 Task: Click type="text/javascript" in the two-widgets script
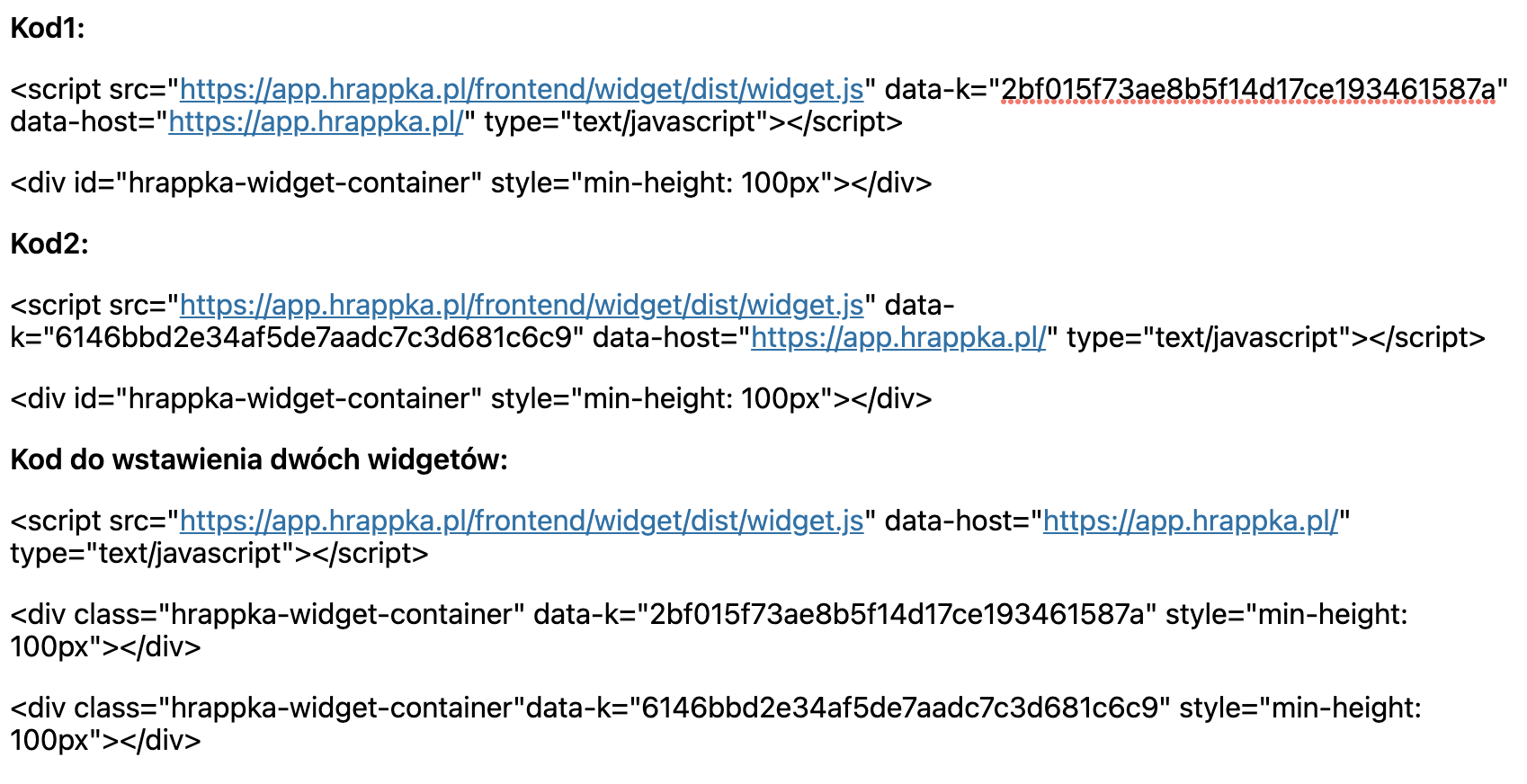(x=153, y=553)
